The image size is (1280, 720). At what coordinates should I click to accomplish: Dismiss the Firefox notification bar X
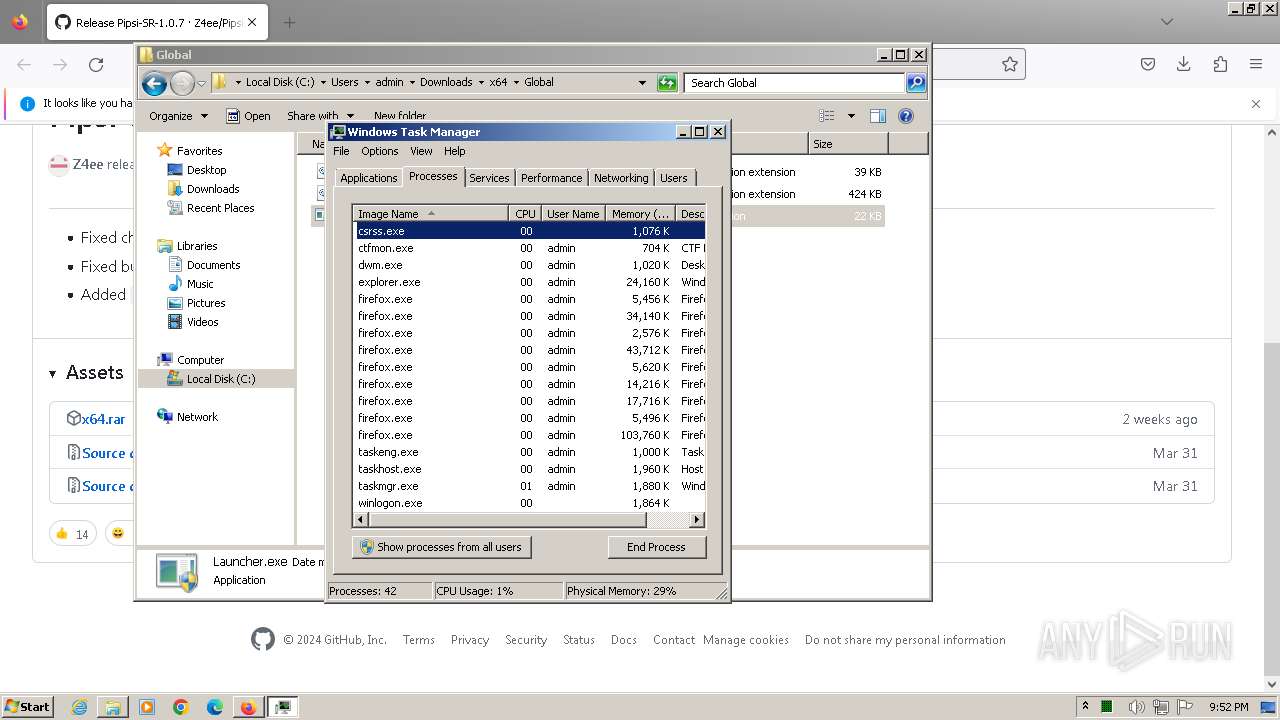1256,103
